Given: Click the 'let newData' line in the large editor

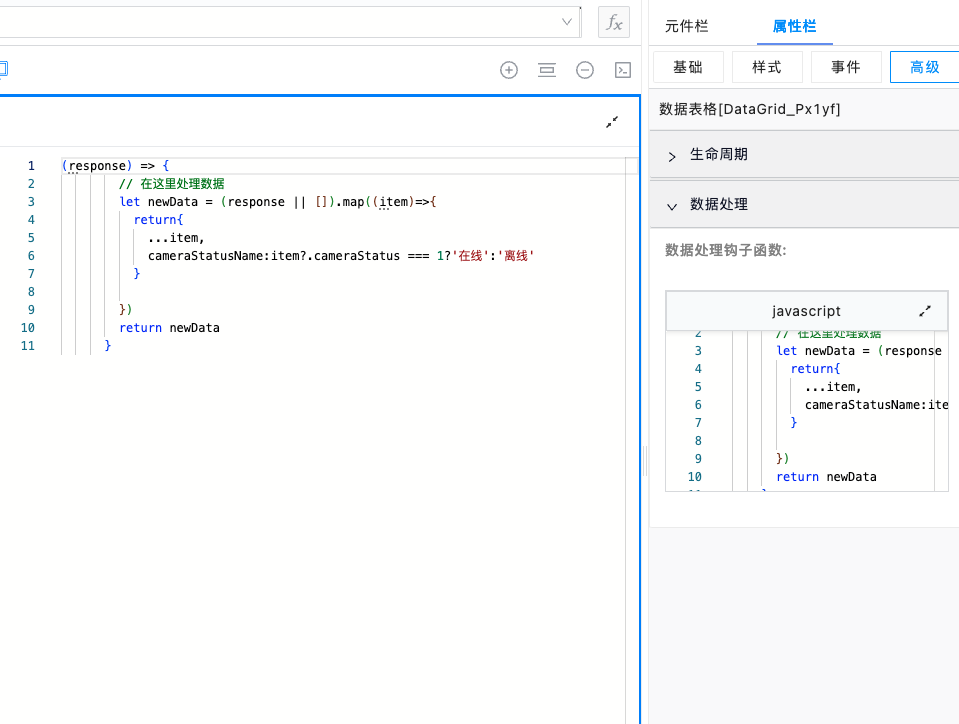Looking at the screenshot, I should (x=278, y=202).
